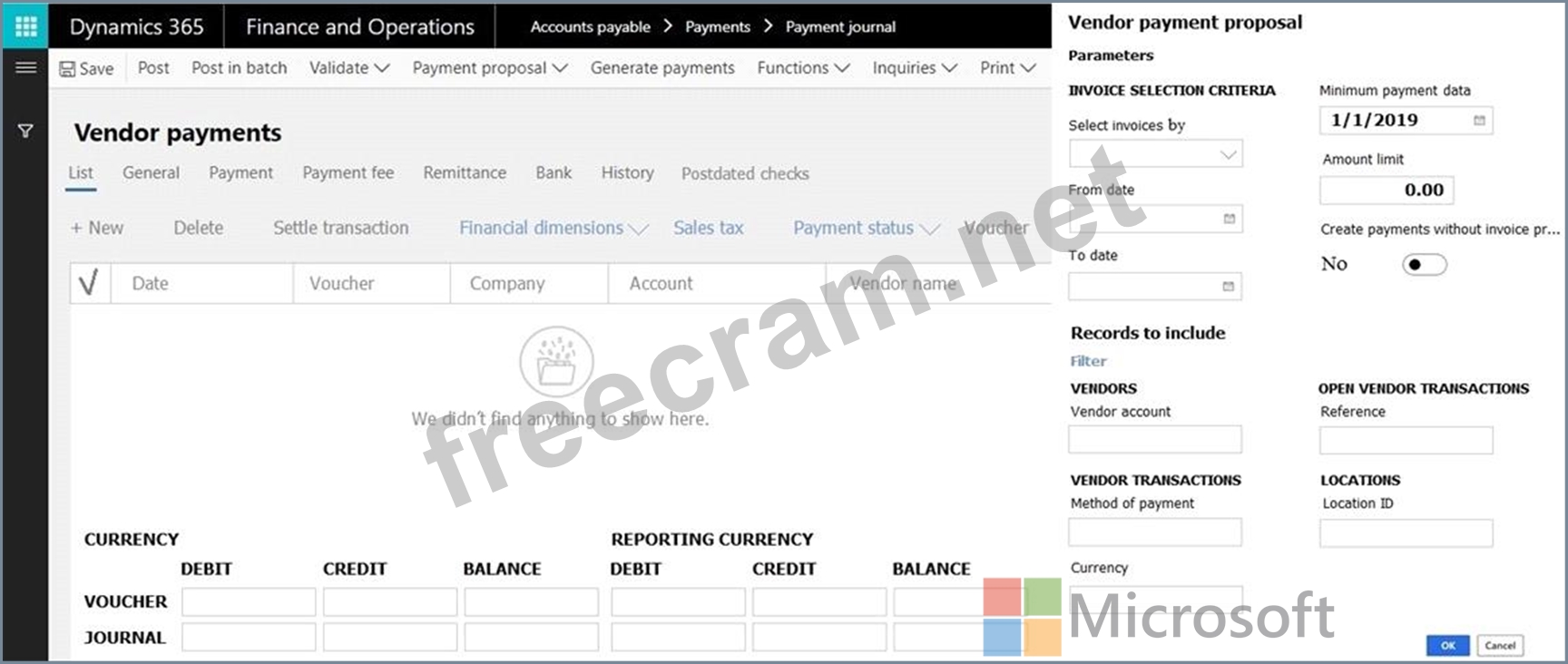Expand the Payment proposal menu
Viewport: 1568px width, 664px height.
click(x=489, y=68)
